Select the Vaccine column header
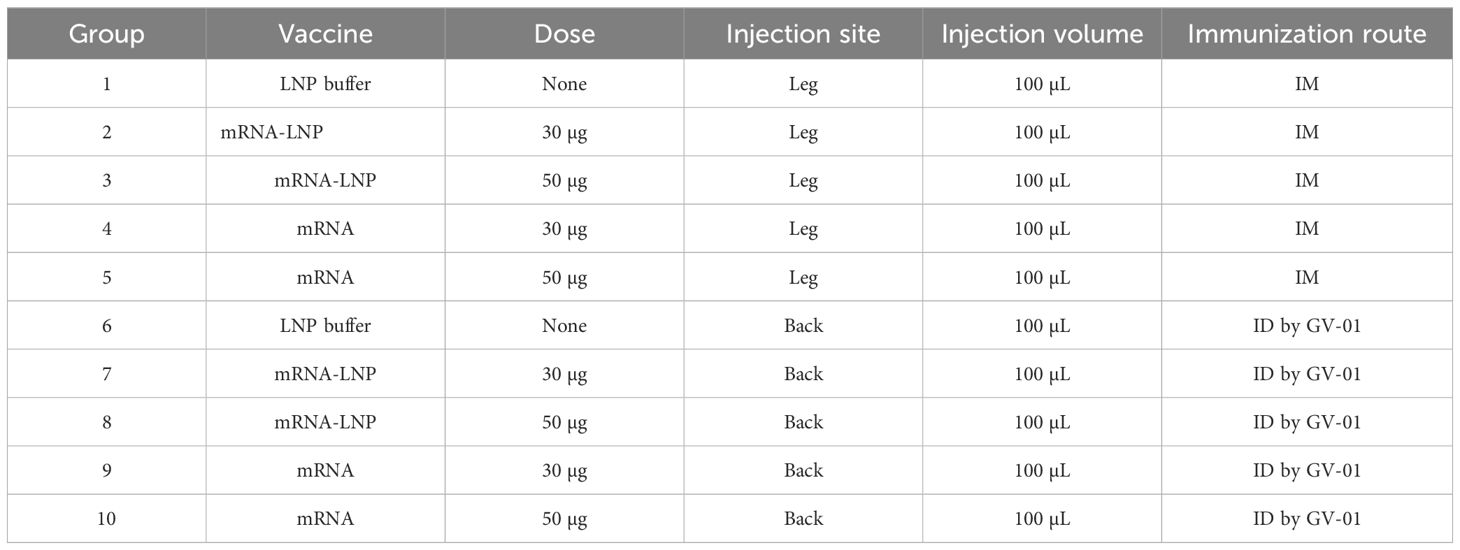Viewport: 1460px width, 550px height. (x=325, y=34)
